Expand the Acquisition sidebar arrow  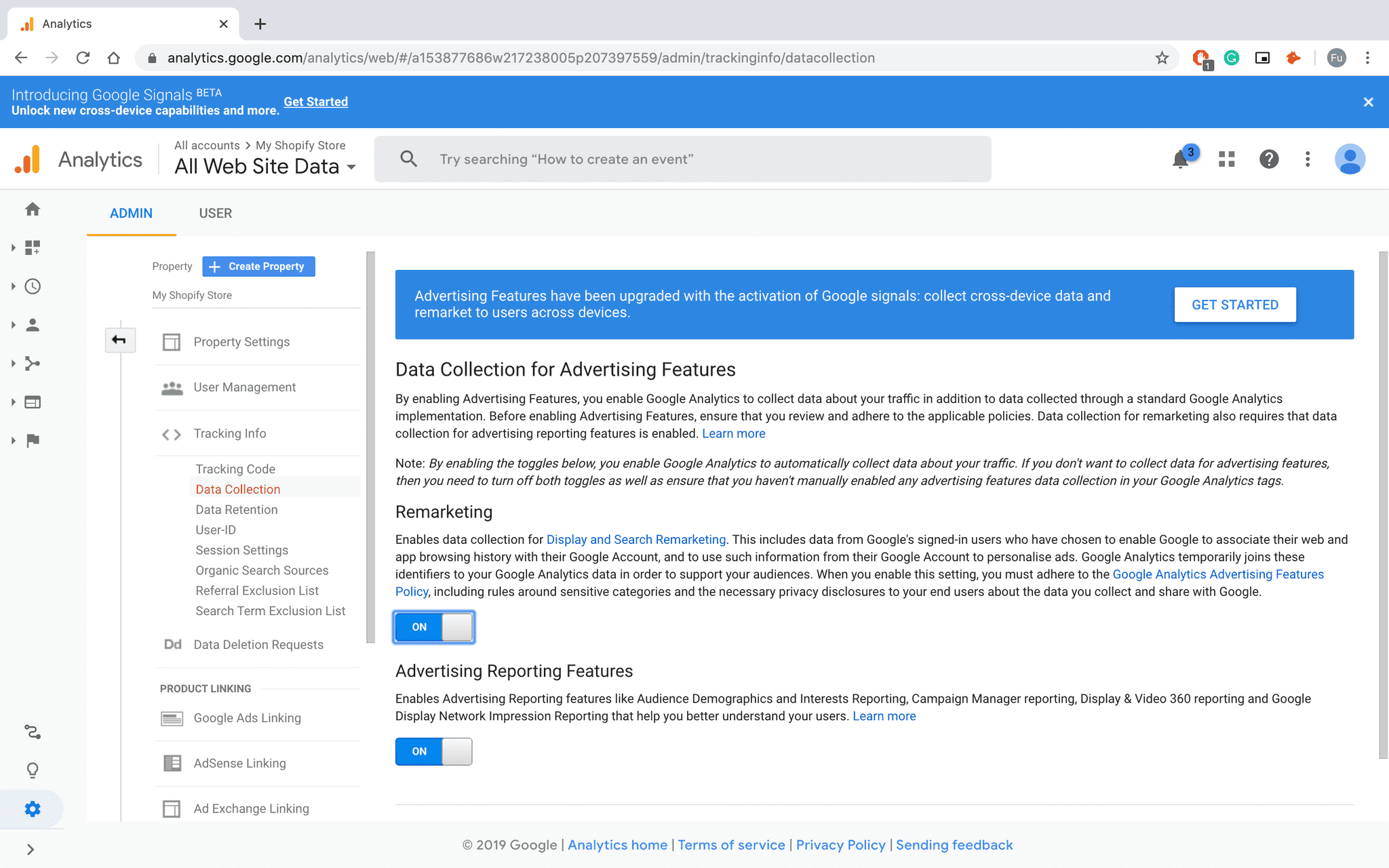[x=13, y=363]
